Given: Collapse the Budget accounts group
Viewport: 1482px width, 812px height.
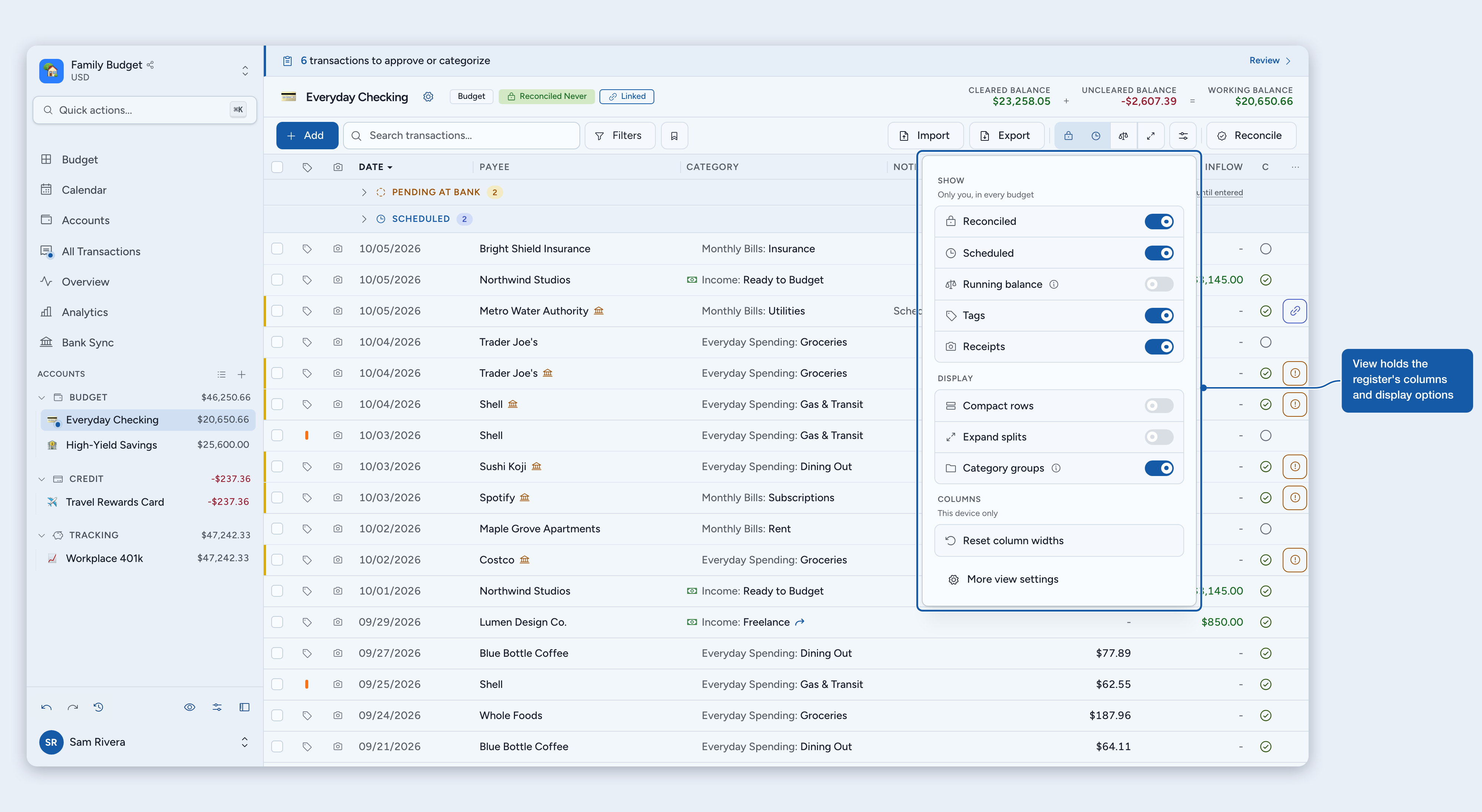Looking at the screenshot, I should 41,397.
